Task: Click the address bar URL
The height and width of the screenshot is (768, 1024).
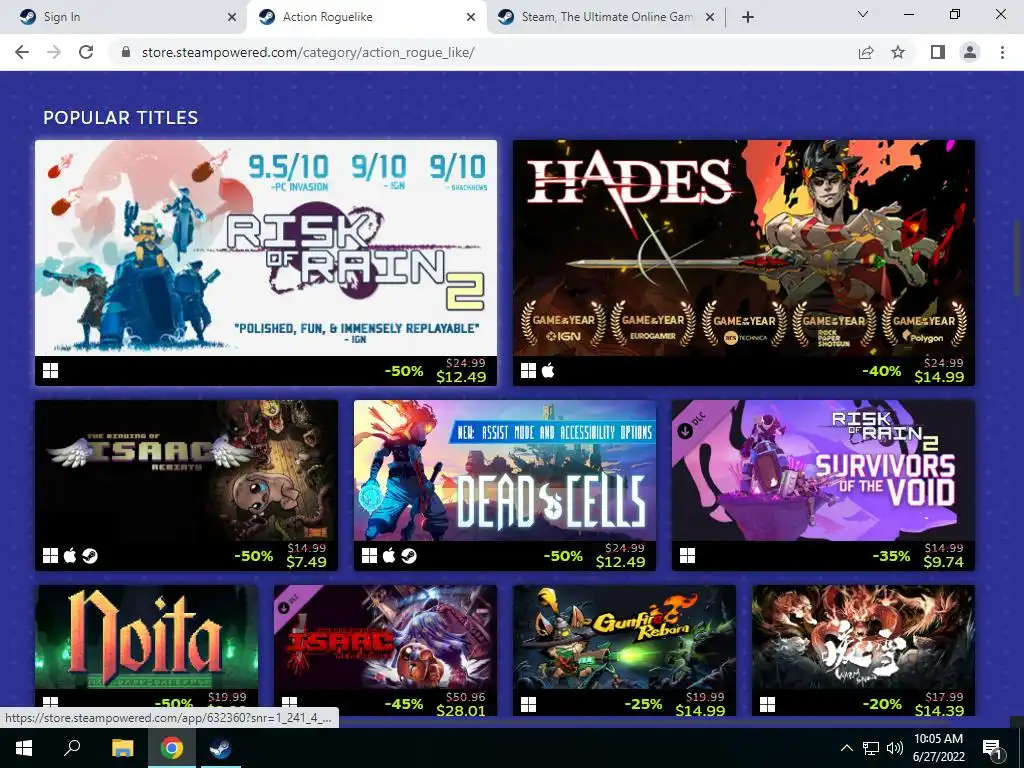Action: tap(308, 52)
